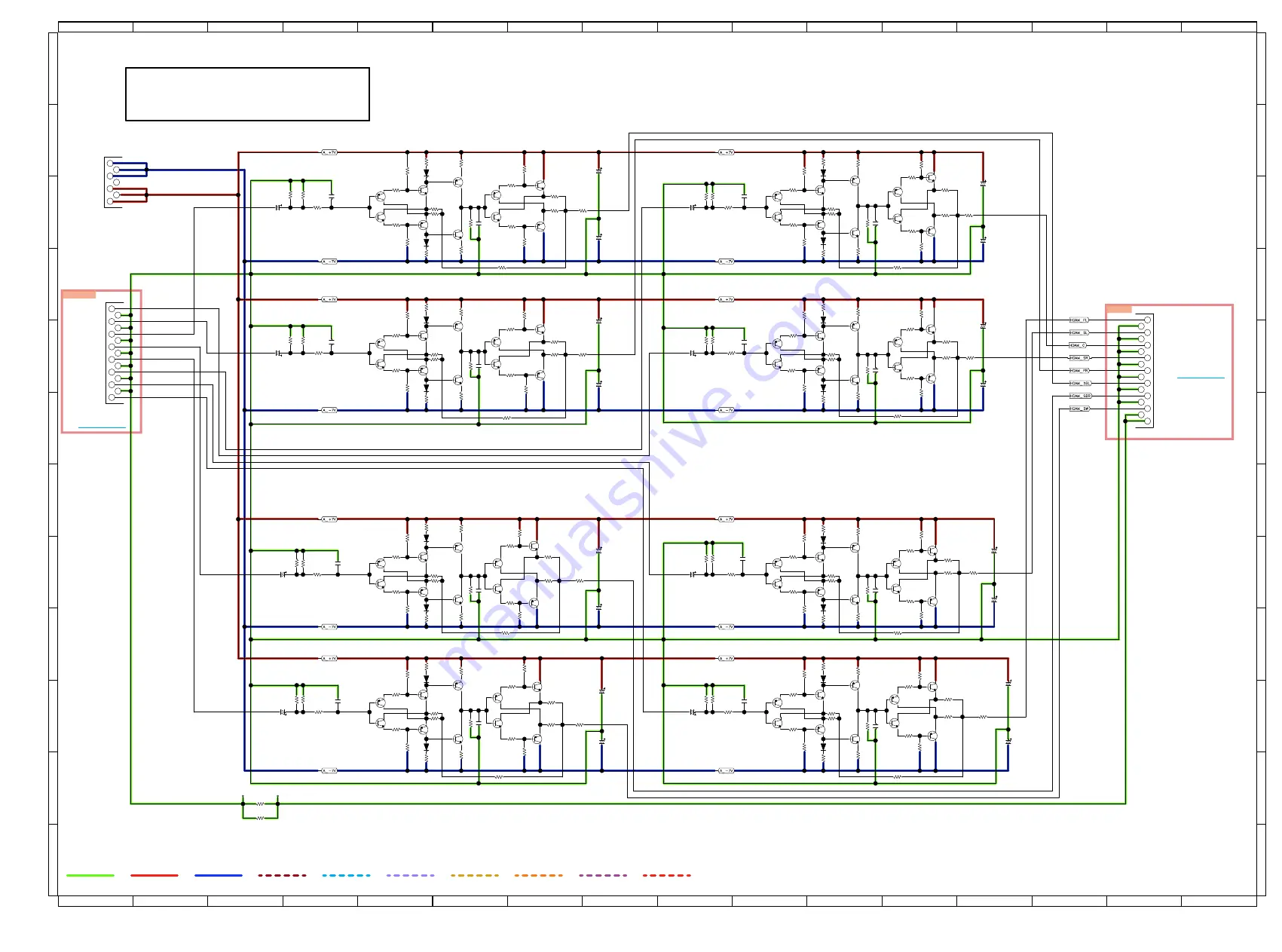Click the HDAM_C signal label
Screen dimensions: 1282x952
1079,345
